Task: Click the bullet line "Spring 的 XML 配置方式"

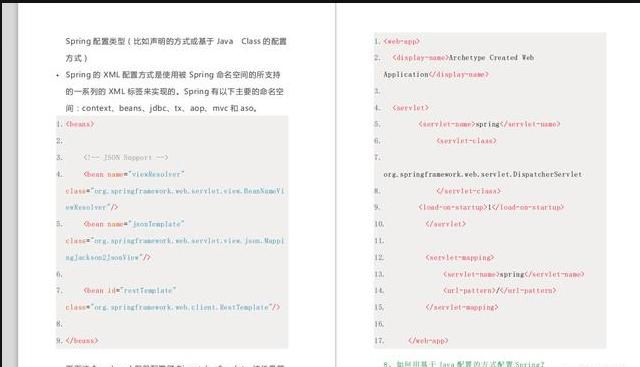Action: [x=173, y=75]
